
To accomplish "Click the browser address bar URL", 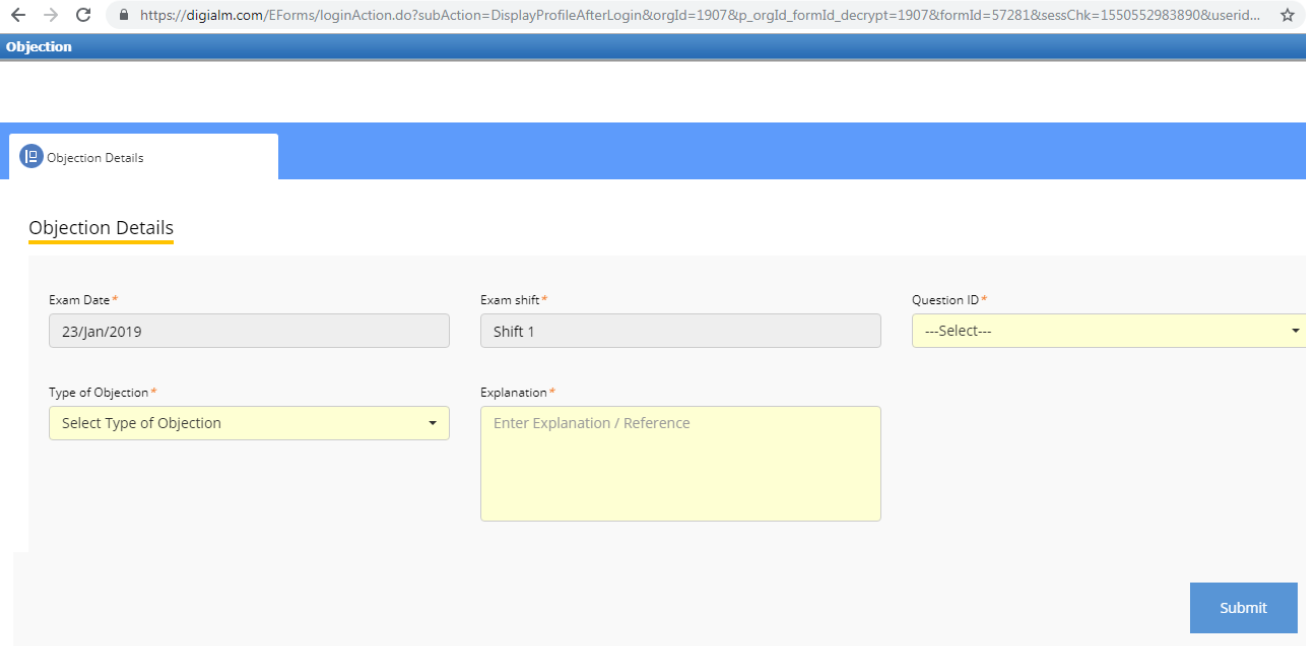I will coord(700,15).
